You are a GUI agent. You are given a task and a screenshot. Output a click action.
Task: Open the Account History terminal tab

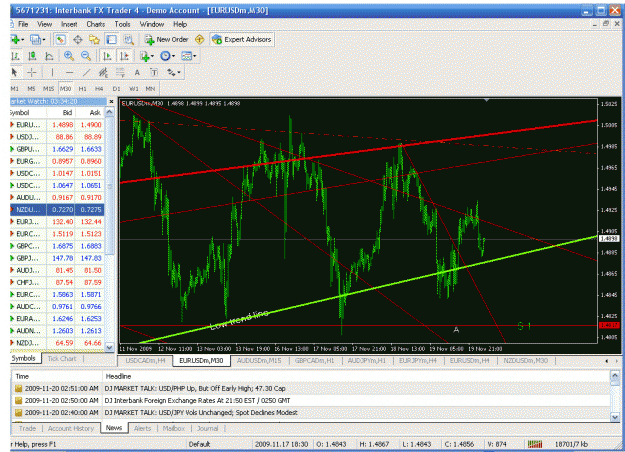tap(71, 428)
